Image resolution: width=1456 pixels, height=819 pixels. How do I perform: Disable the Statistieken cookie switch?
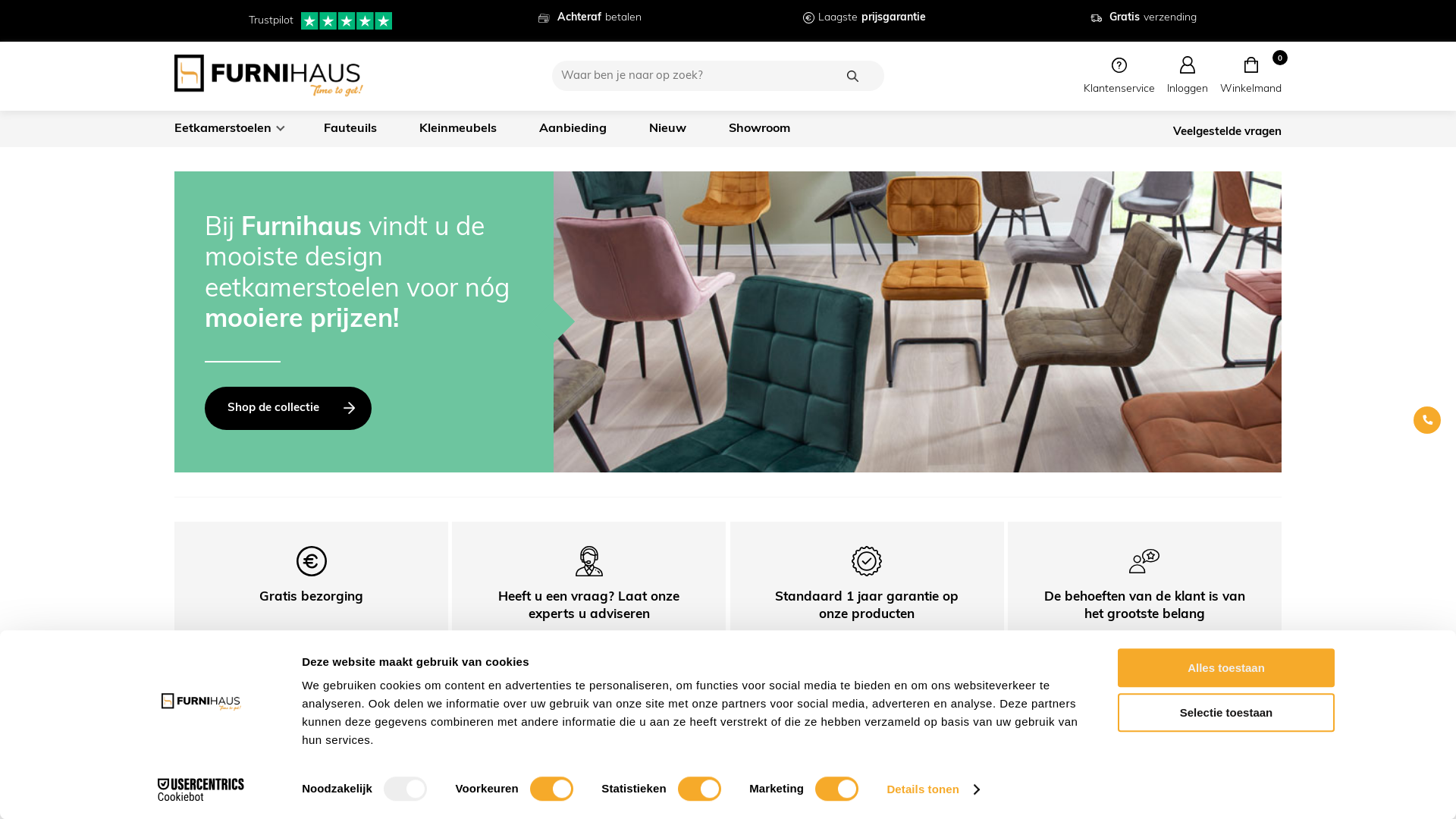(699, 789)
